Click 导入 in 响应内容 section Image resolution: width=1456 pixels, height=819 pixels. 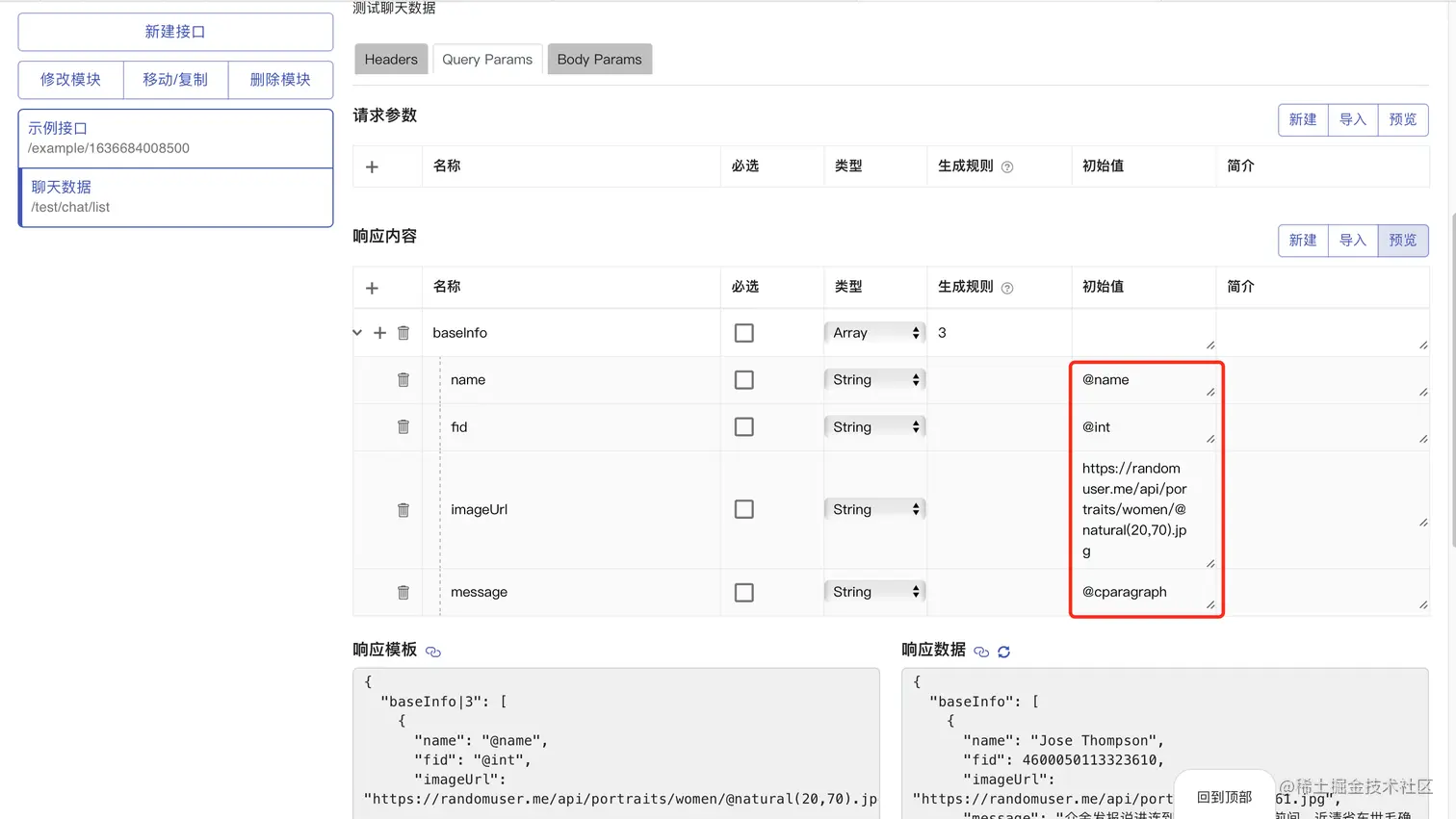[1353, 241]
